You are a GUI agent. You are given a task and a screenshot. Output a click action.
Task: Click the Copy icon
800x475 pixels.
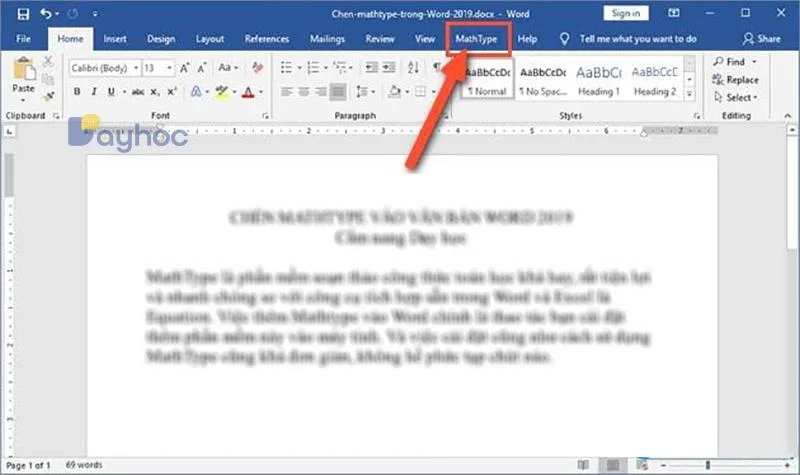click(x=48, y=79)
